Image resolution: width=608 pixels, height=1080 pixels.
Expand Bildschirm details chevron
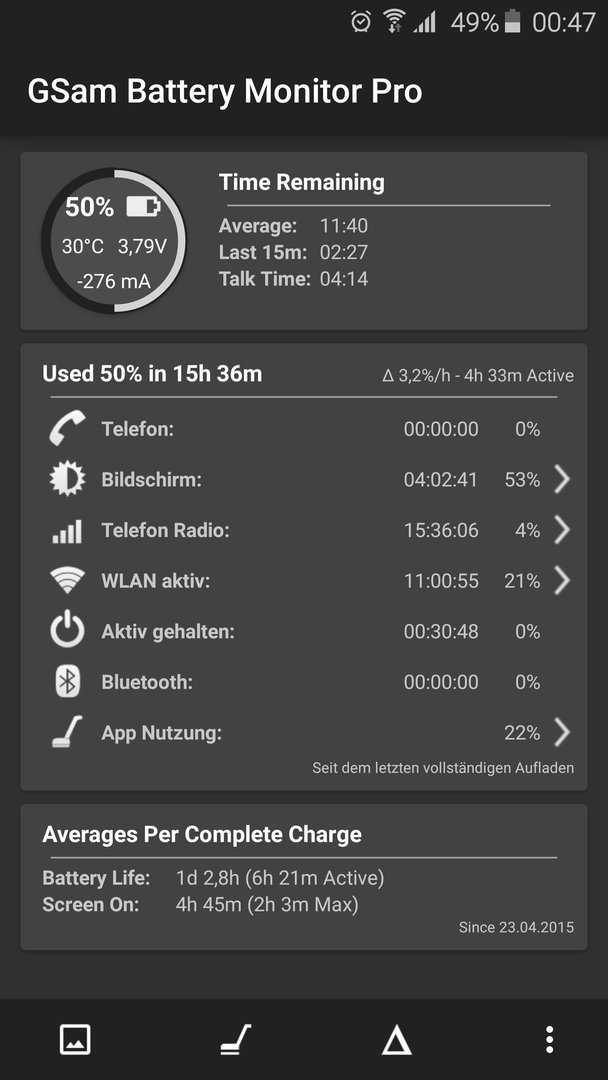coord(562,479)
